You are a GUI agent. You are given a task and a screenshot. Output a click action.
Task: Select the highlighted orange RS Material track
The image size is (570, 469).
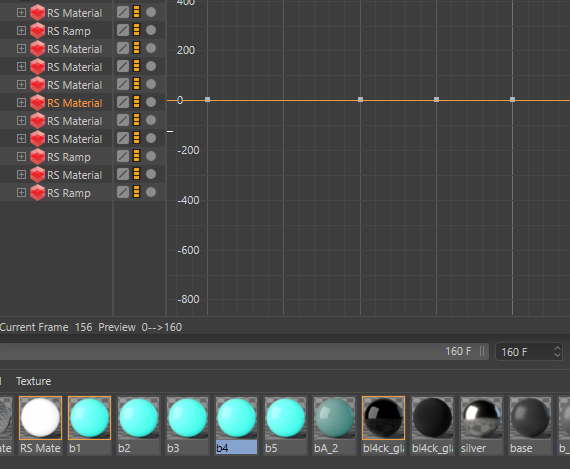(x=75, y=103)
